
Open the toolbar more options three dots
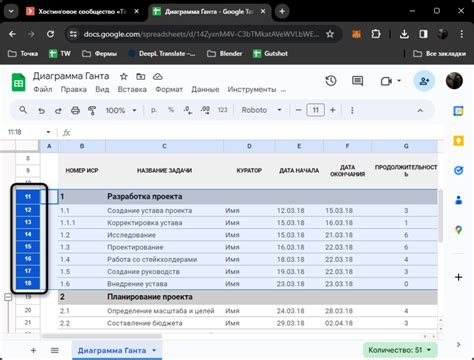[352, 110]
